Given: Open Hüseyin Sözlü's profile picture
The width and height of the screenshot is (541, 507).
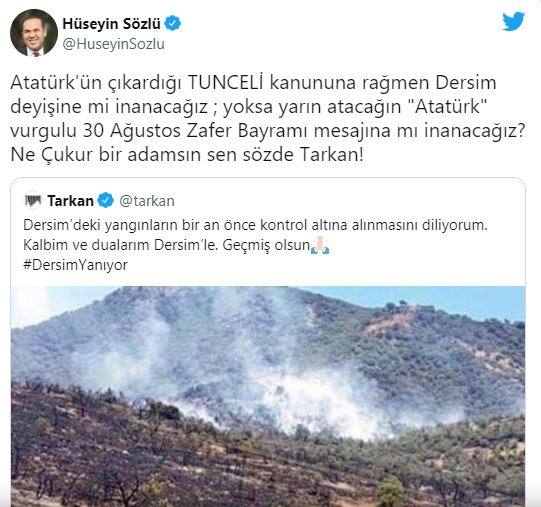Looking at the screenshot, I should pos(34,33).
